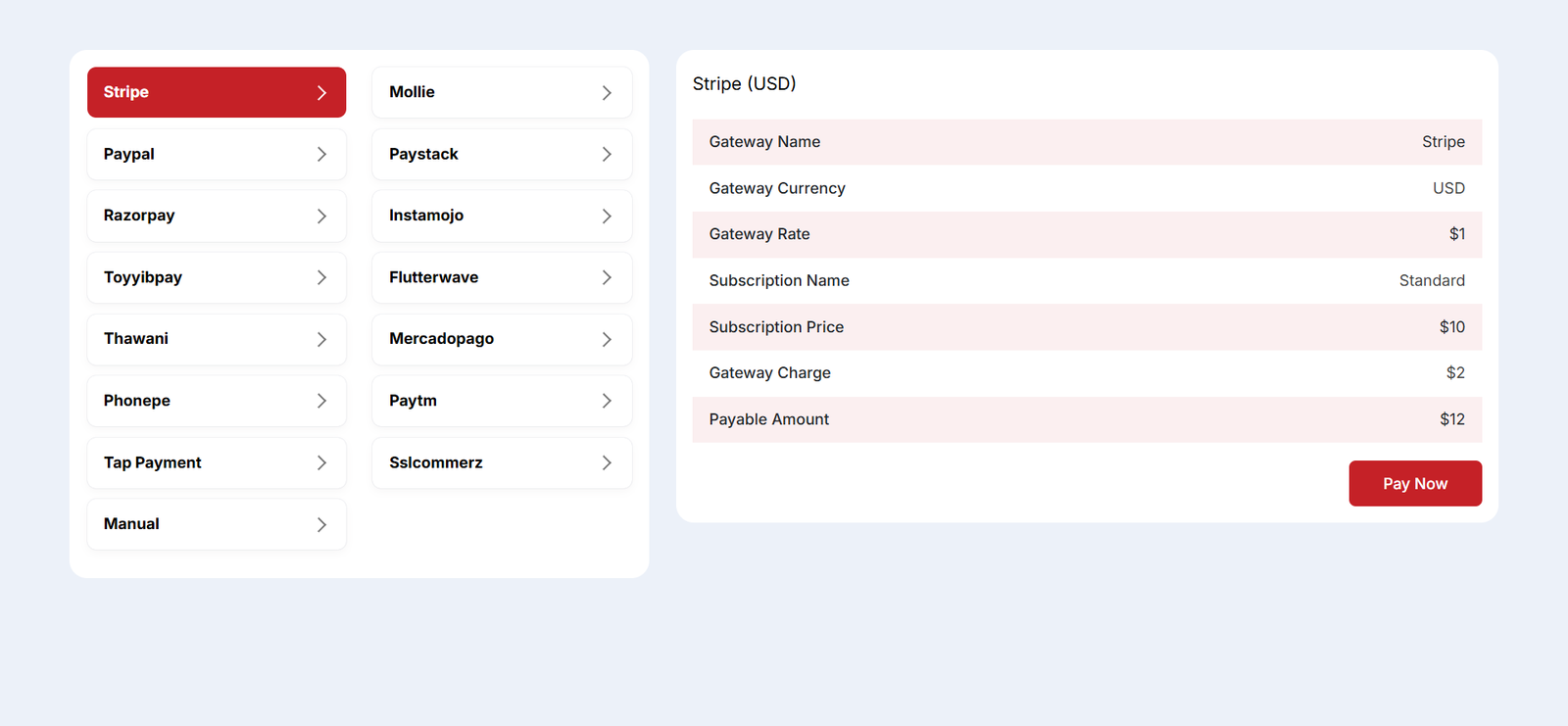Select the Toyyibpay payment gateway
Screen dimensions: 1568x726
[216, 277]
